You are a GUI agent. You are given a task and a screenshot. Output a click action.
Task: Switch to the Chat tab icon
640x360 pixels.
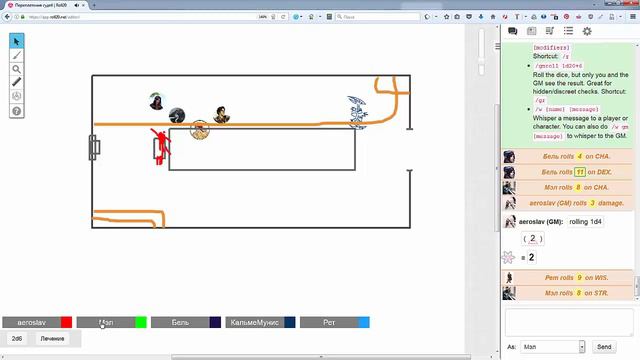coord(512,31)
